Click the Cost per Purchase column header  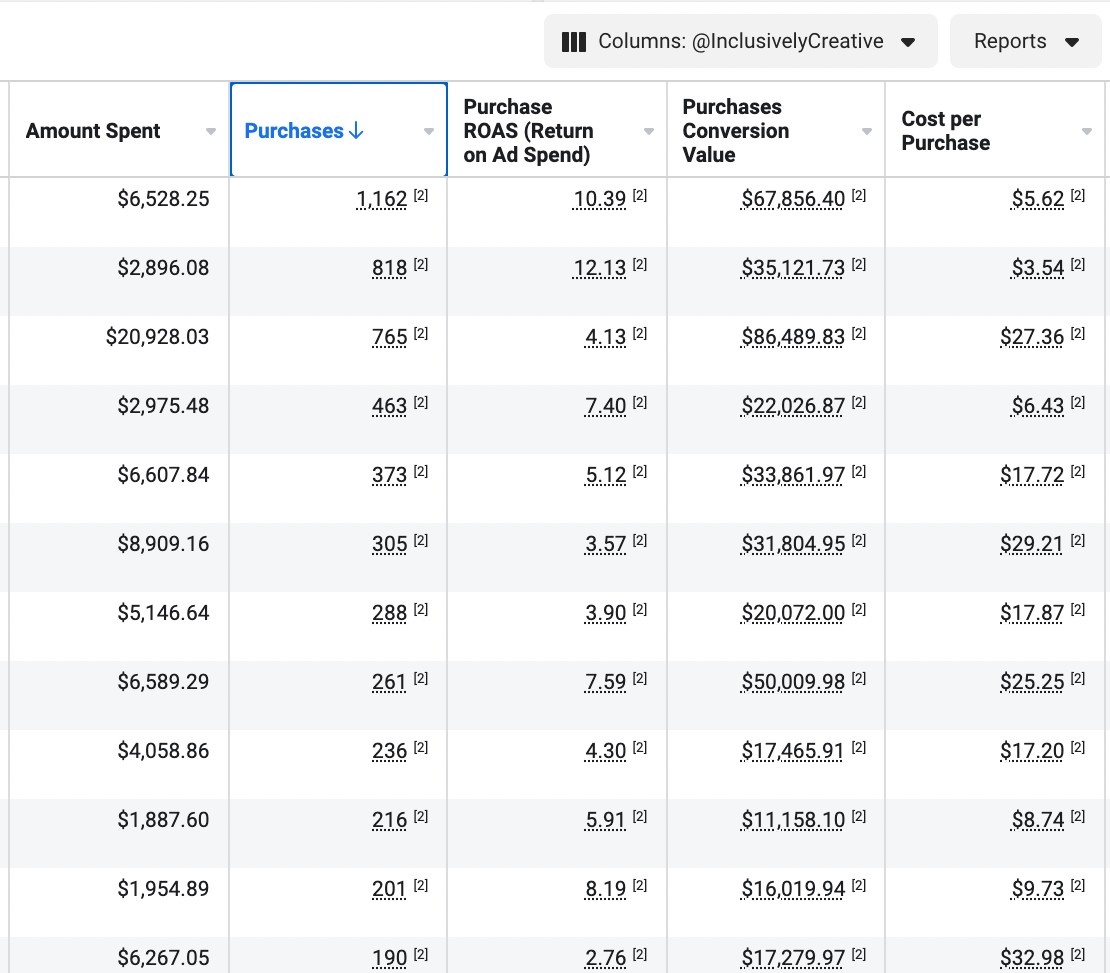click(946, 131)
